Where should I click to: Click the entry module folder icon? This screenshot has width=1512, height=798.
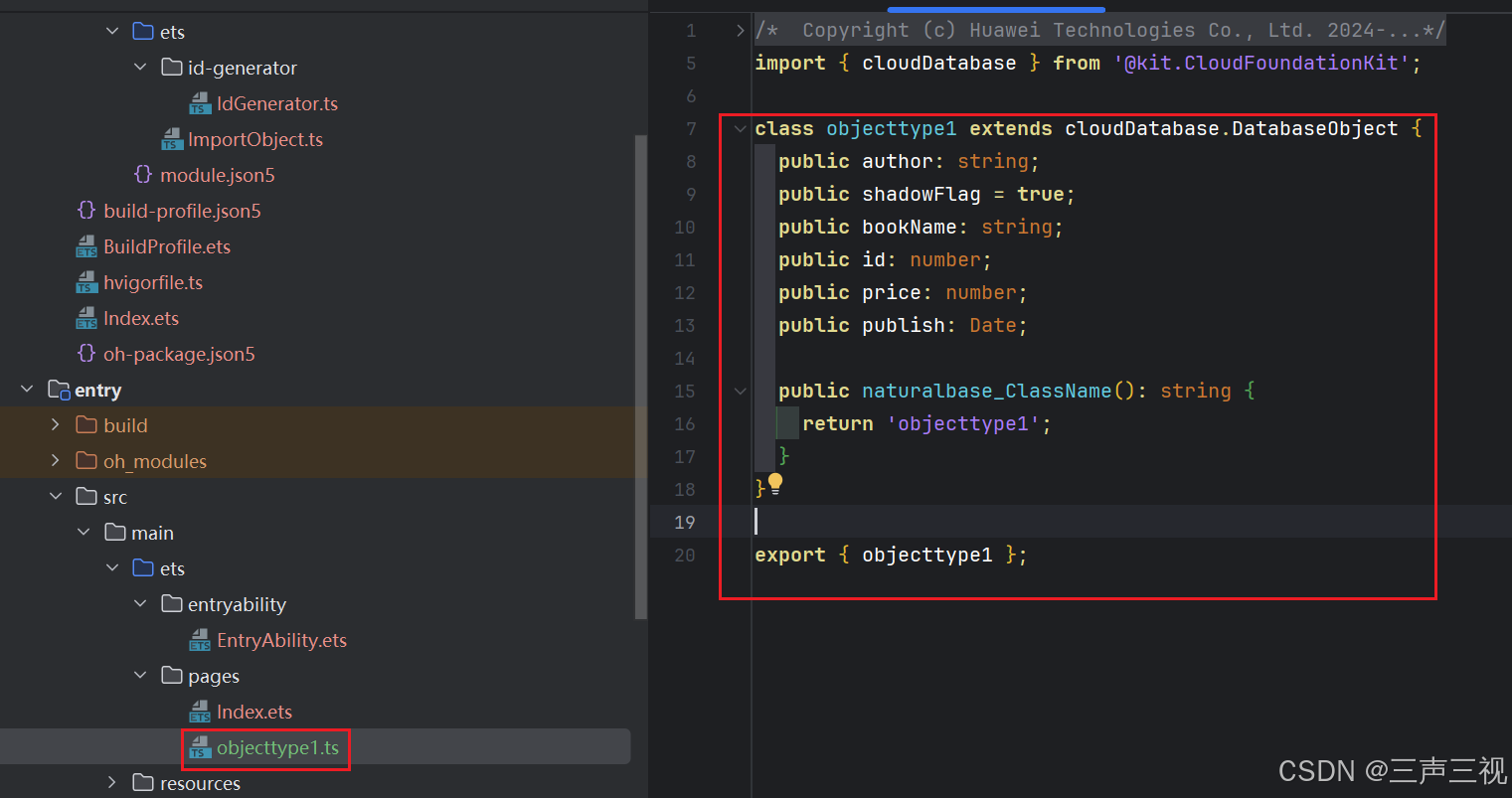pos(59,390)
